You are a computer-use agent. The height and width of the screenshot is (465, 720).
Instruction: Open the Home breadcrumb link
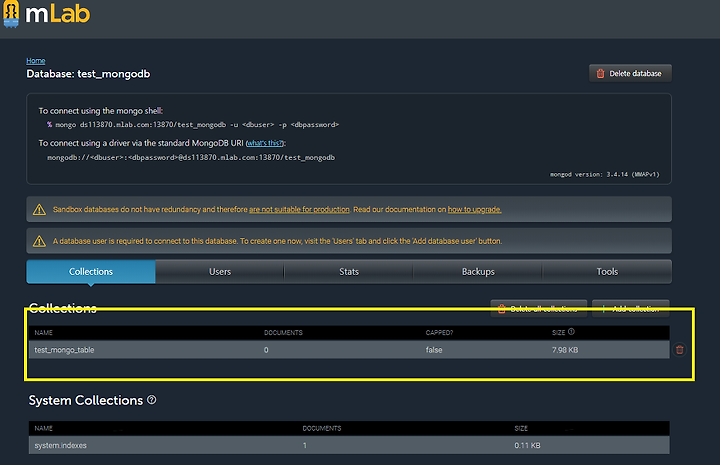35,61
